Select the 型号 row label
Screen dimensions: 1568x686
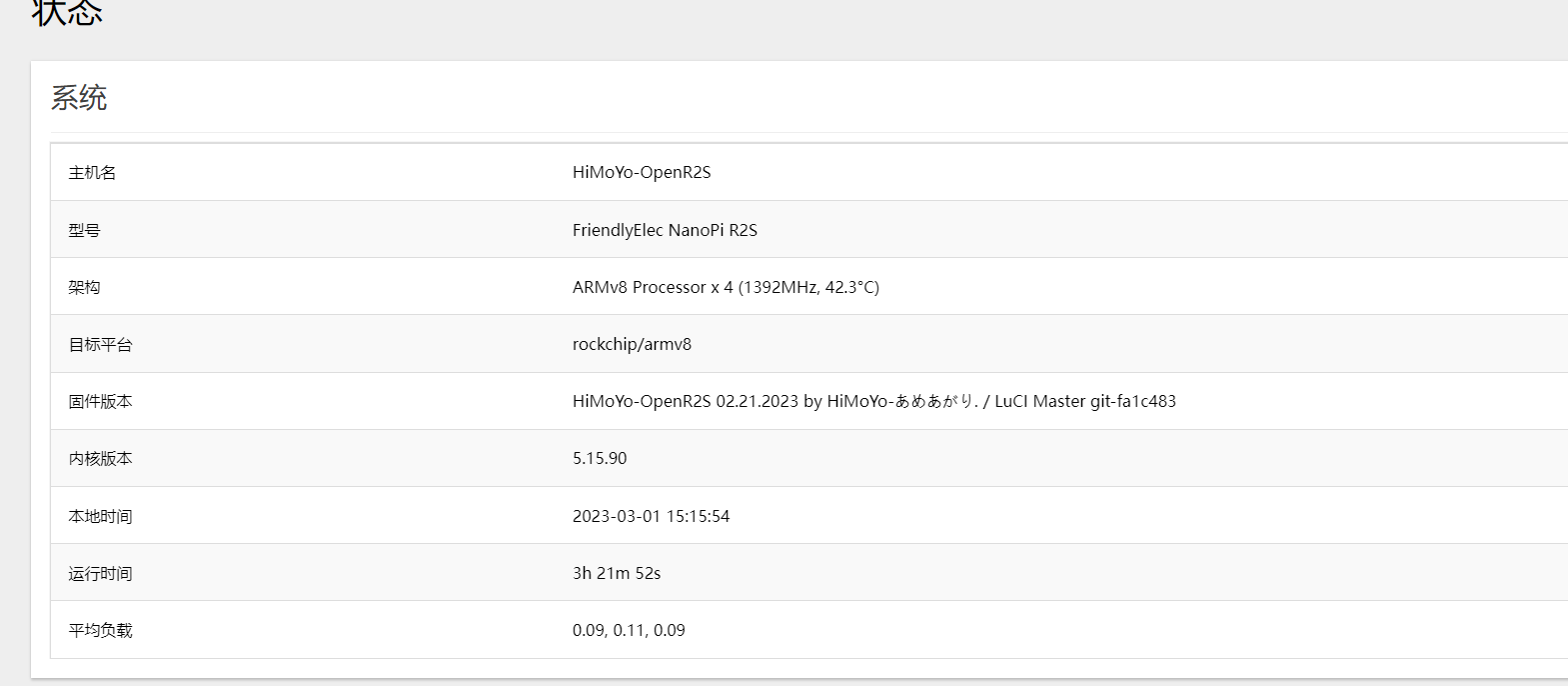coord(84,230)
